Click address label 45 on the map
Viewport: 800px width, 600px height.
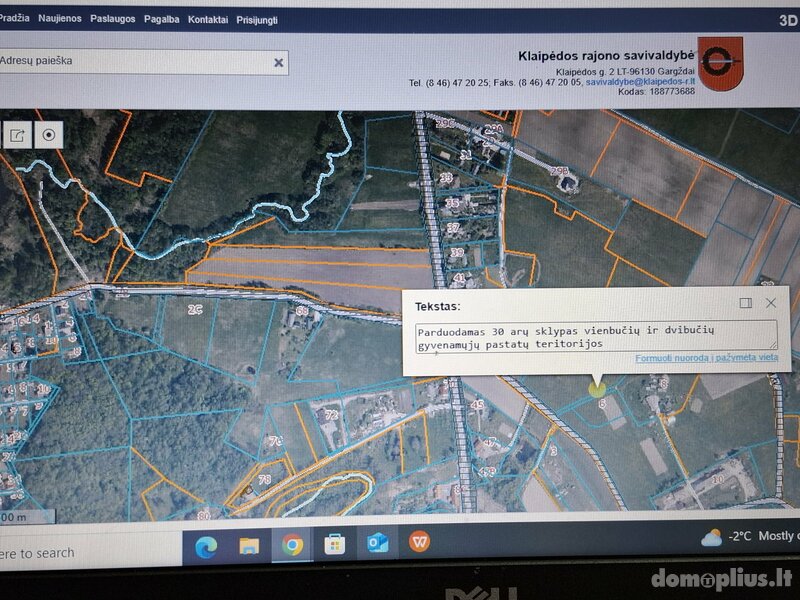[x=477, y=405]
